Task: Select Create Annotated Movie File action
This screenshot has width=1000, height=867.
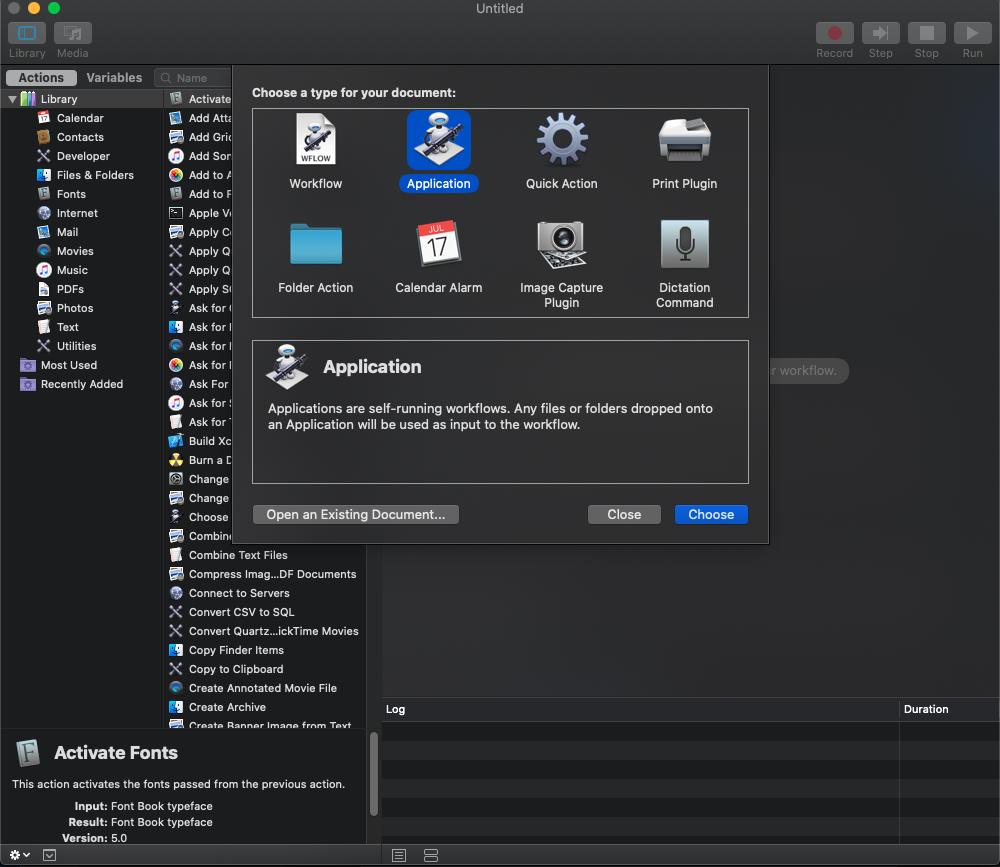Action: click(265, 689)
